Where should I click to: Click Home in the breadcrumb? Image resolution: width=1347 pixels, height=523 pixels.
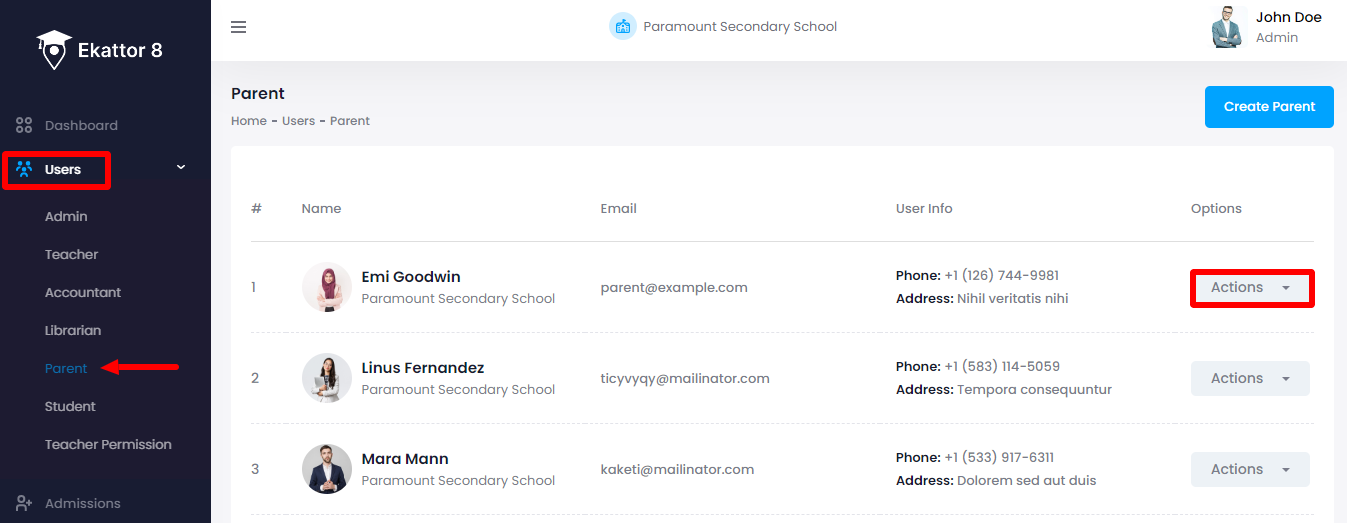pyautogui.click(x=248, y=121)
